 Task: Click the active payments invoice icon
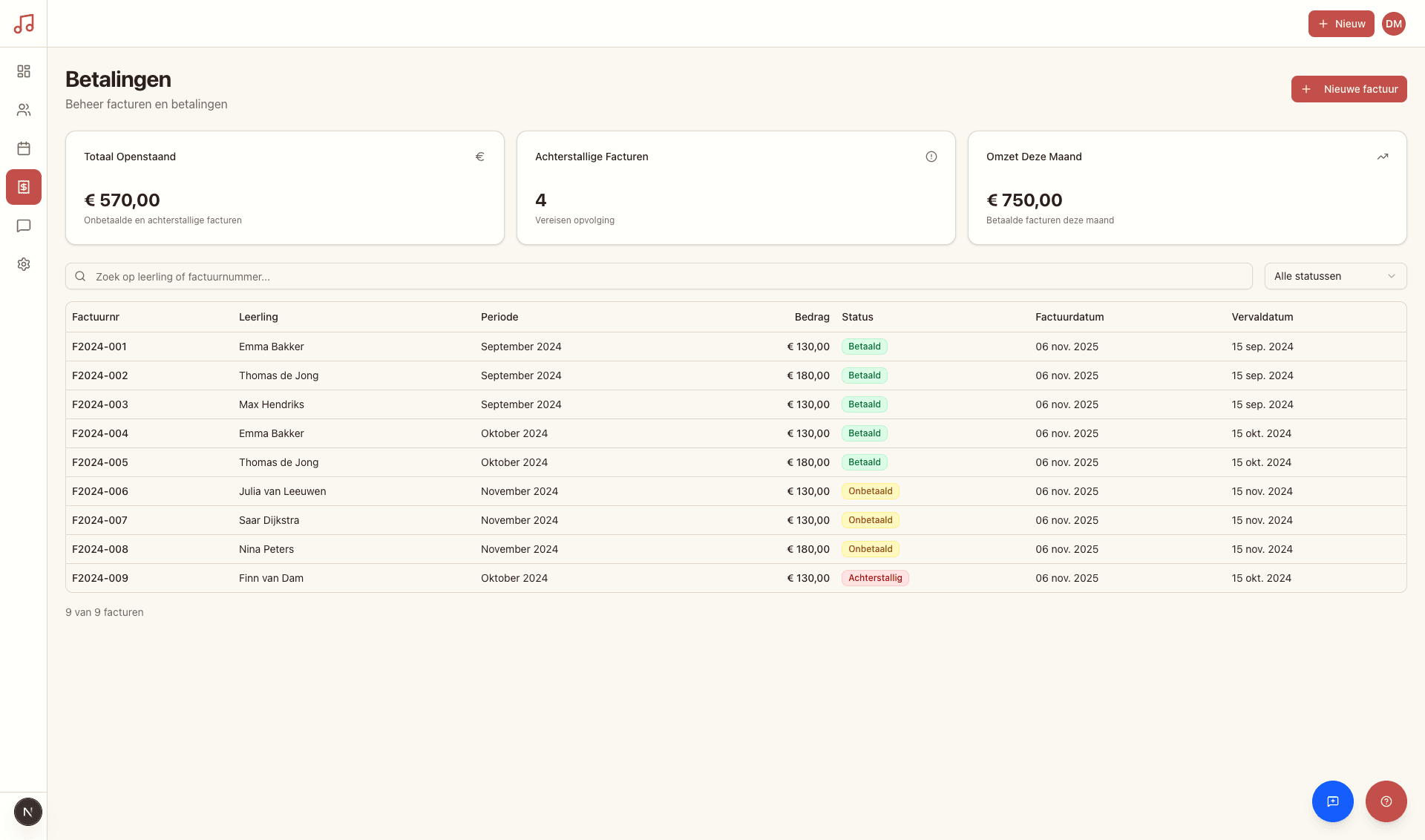coord(24,187)
